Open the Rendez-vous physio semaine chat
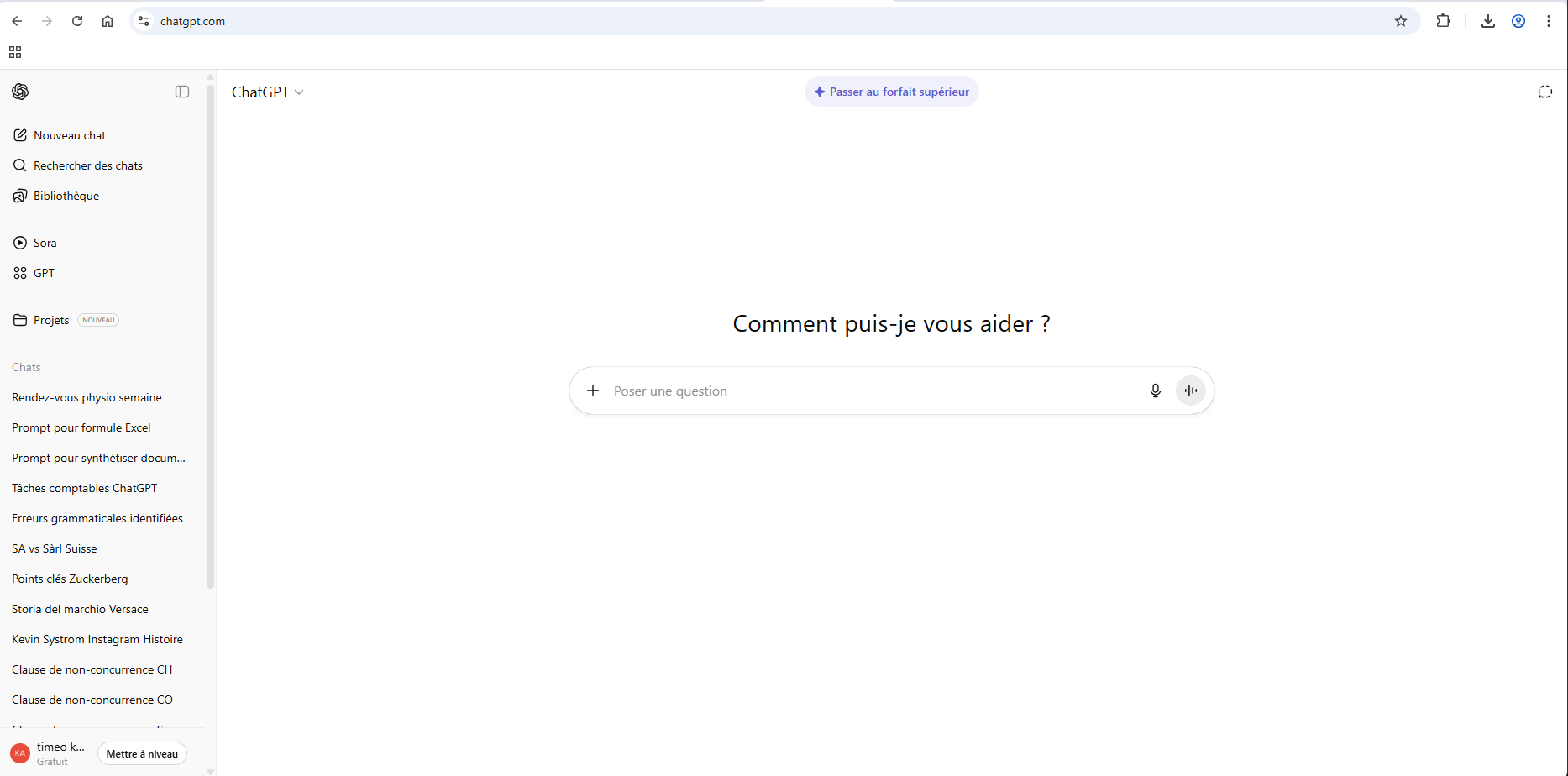The width and height of the screenshot is (1568, 776). click(87, 397)
